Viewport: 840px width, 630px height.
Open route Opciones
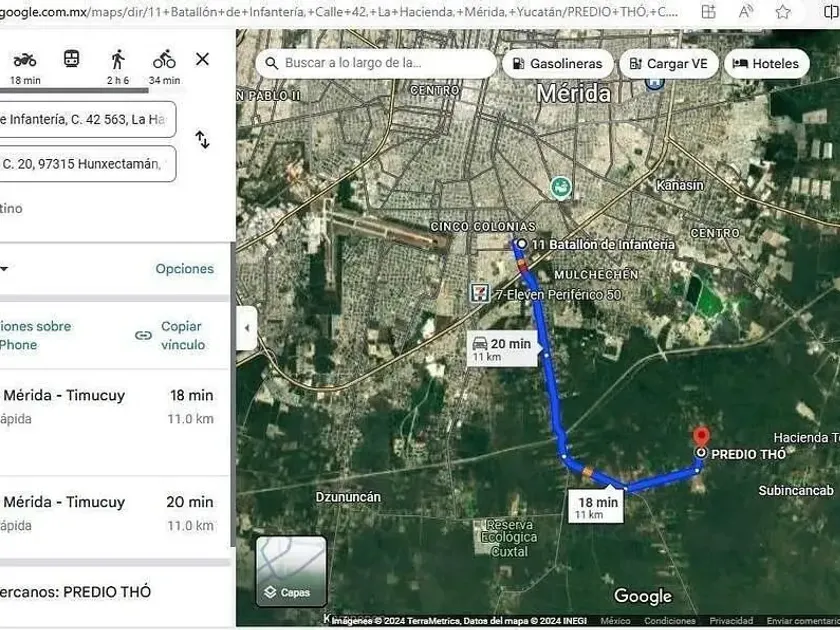tap(185, 269)
